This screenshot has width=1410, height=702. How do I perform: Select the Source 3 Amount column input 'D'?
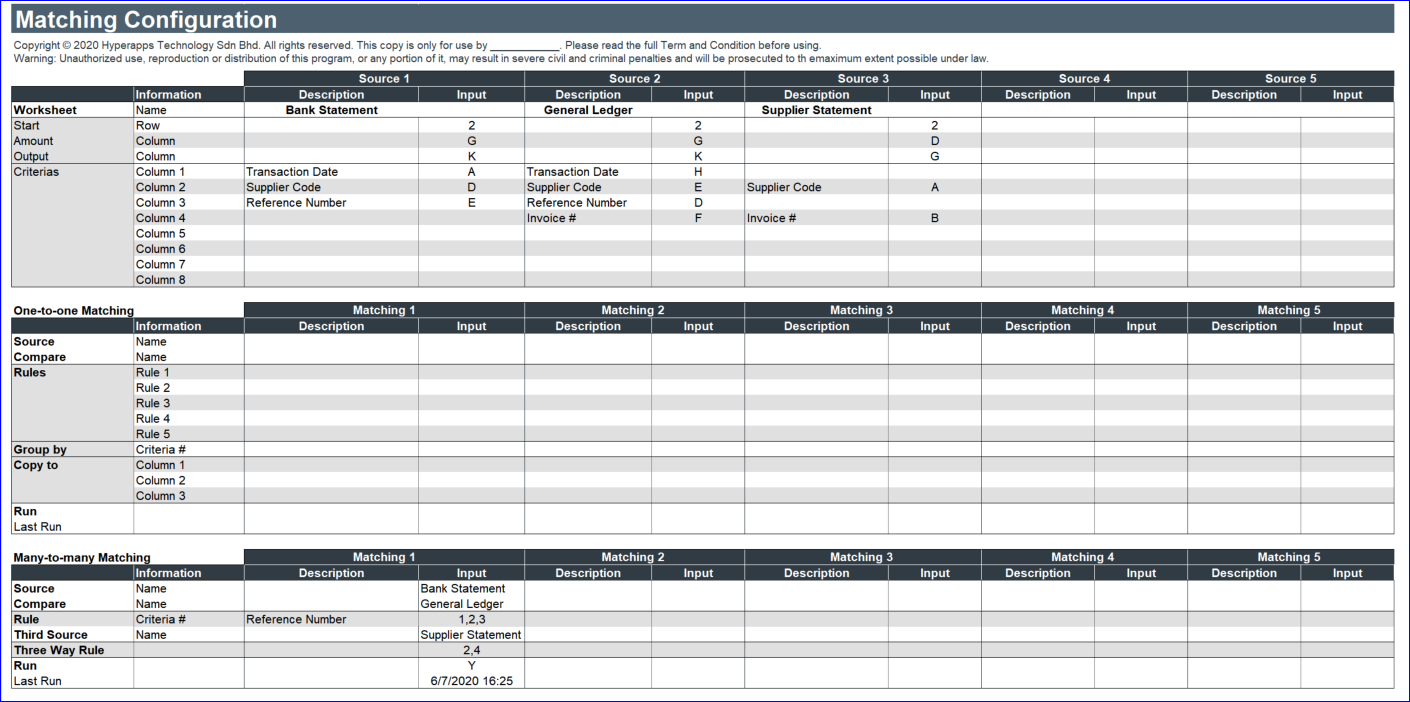[934, 141]
